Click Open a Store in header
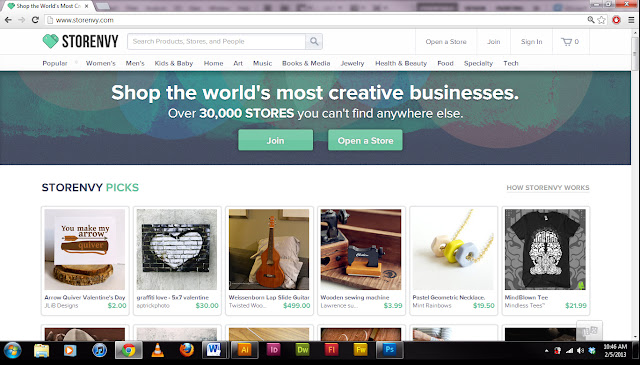The width and height of the screenshot is (640, 365). 446,42
